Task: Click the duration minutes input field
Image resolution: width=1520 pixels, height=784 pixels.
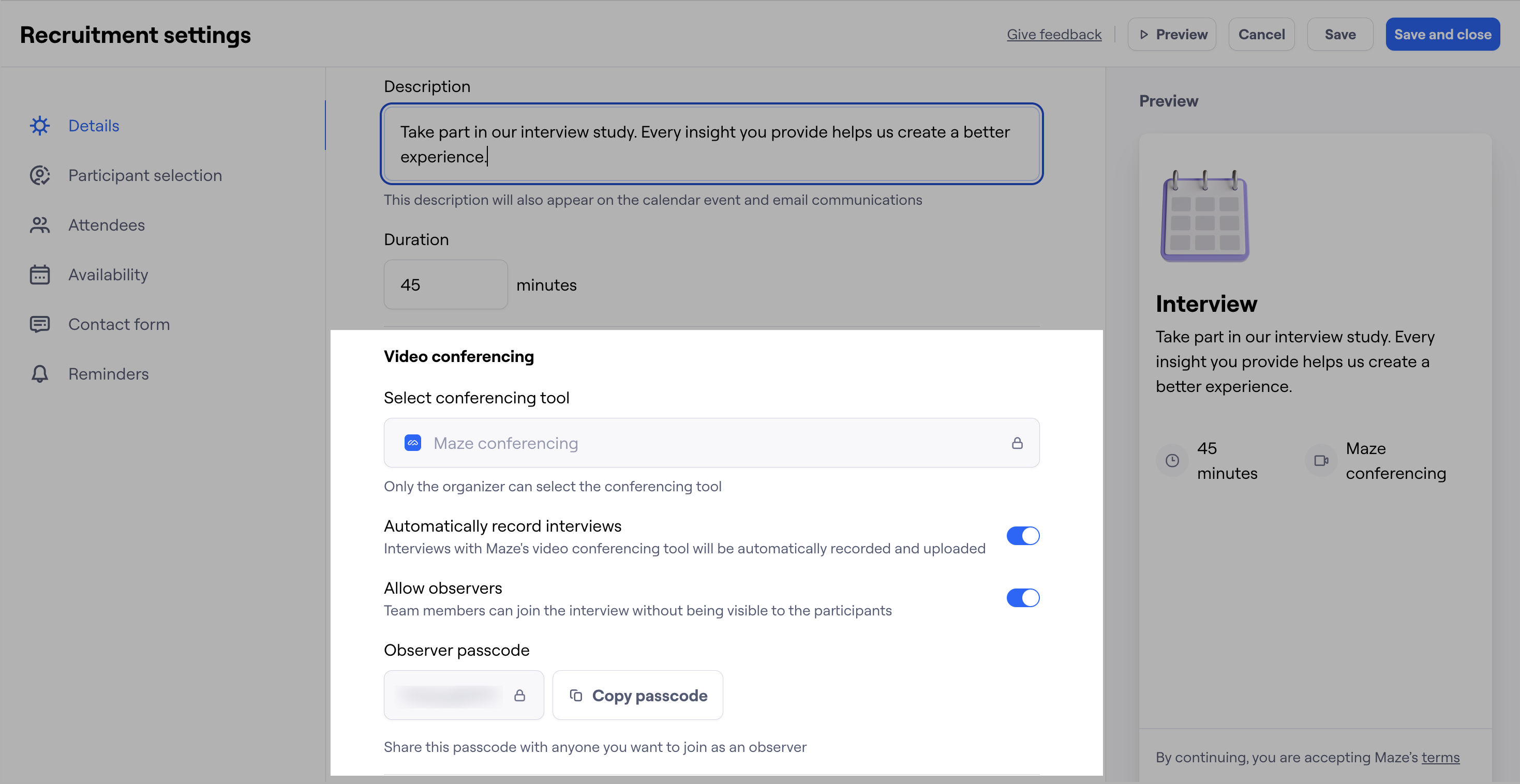Action: tap(445, 284)
